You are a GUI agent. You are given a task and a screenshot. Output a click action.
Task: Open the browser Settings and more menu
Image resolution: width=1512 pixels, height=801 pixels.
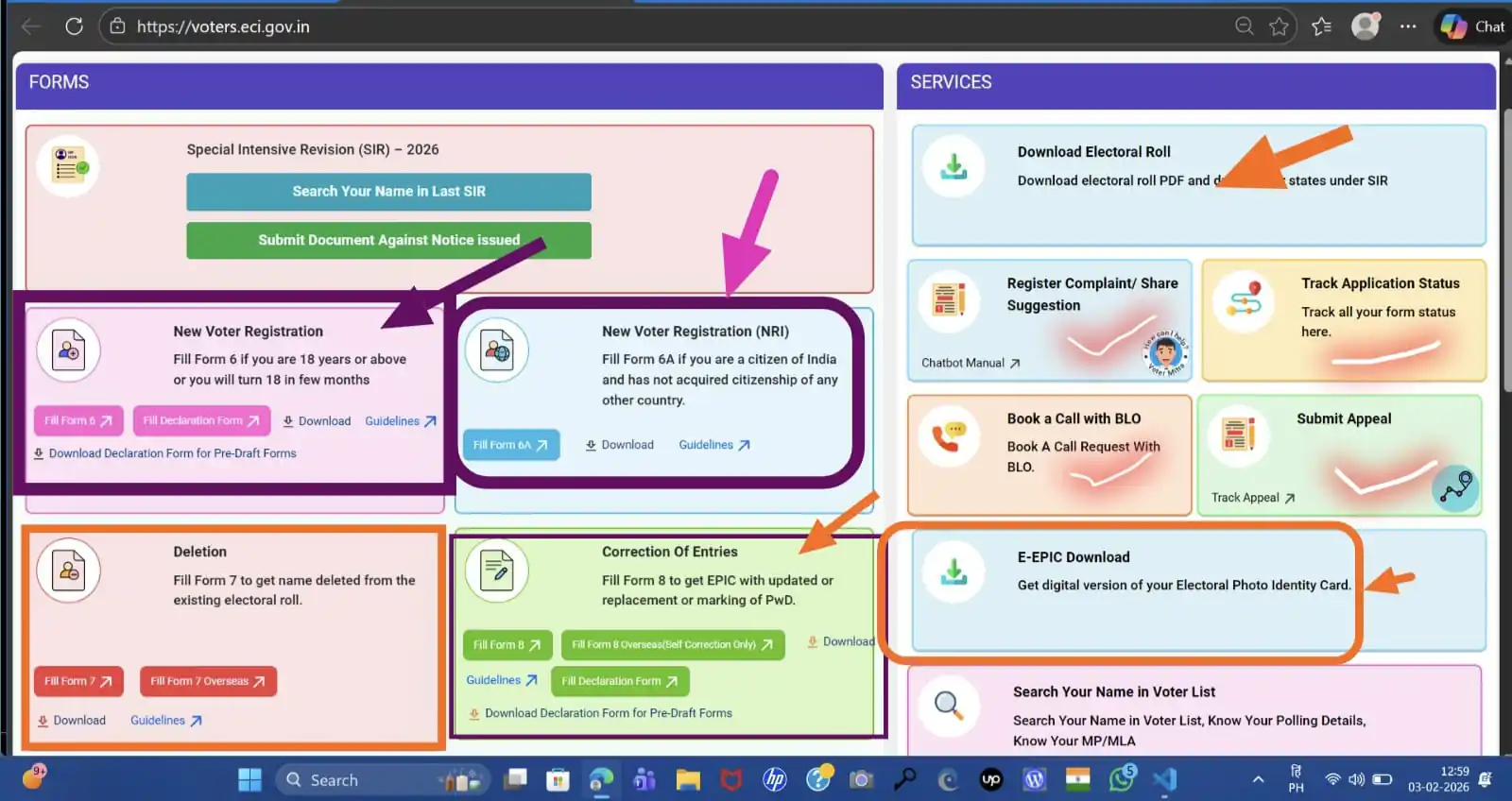coord(1408,26)
